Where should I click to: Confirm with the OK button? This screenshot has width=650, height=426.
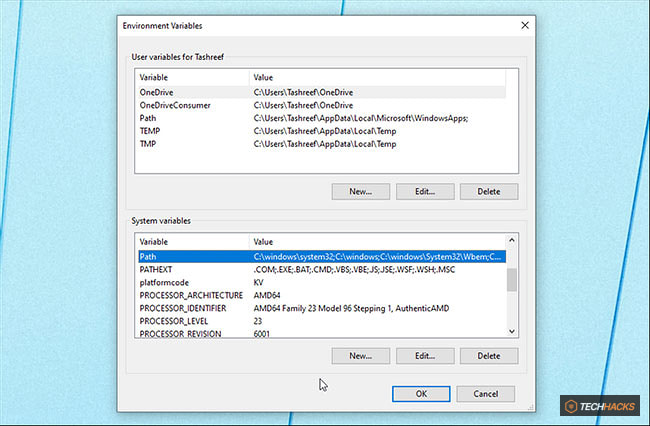tap(421, 394)
